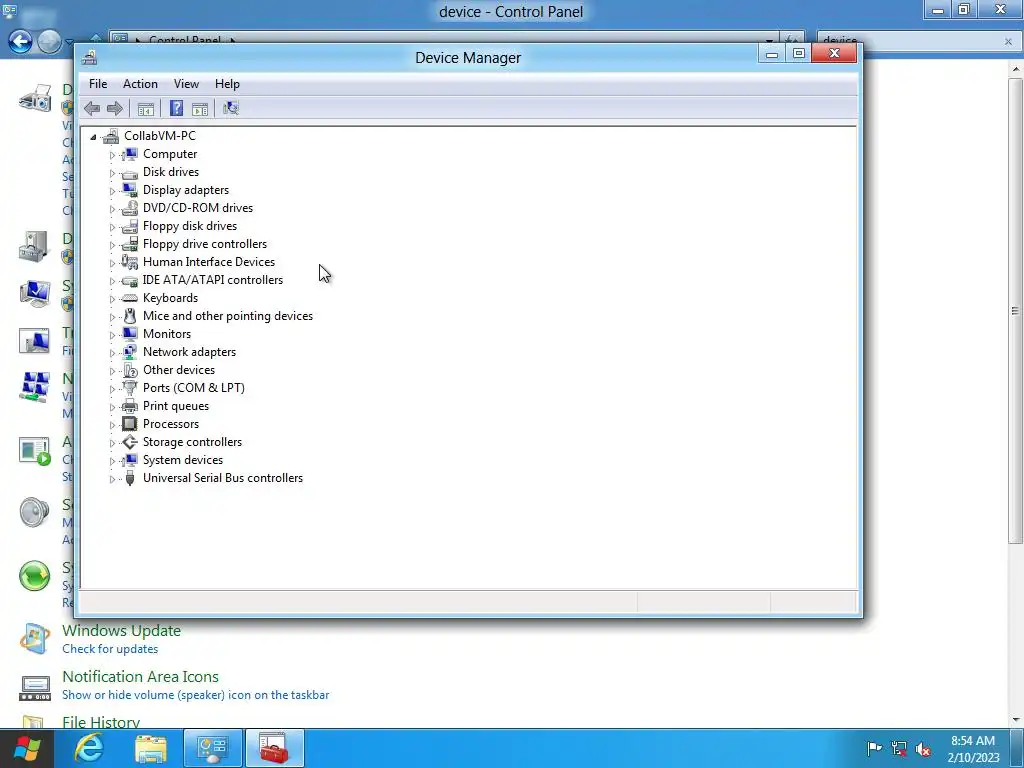The height and width of the screenshot is (768, 1024).
Task: Open the Help toolbar icon with question mark
Action: coord(176,108)
